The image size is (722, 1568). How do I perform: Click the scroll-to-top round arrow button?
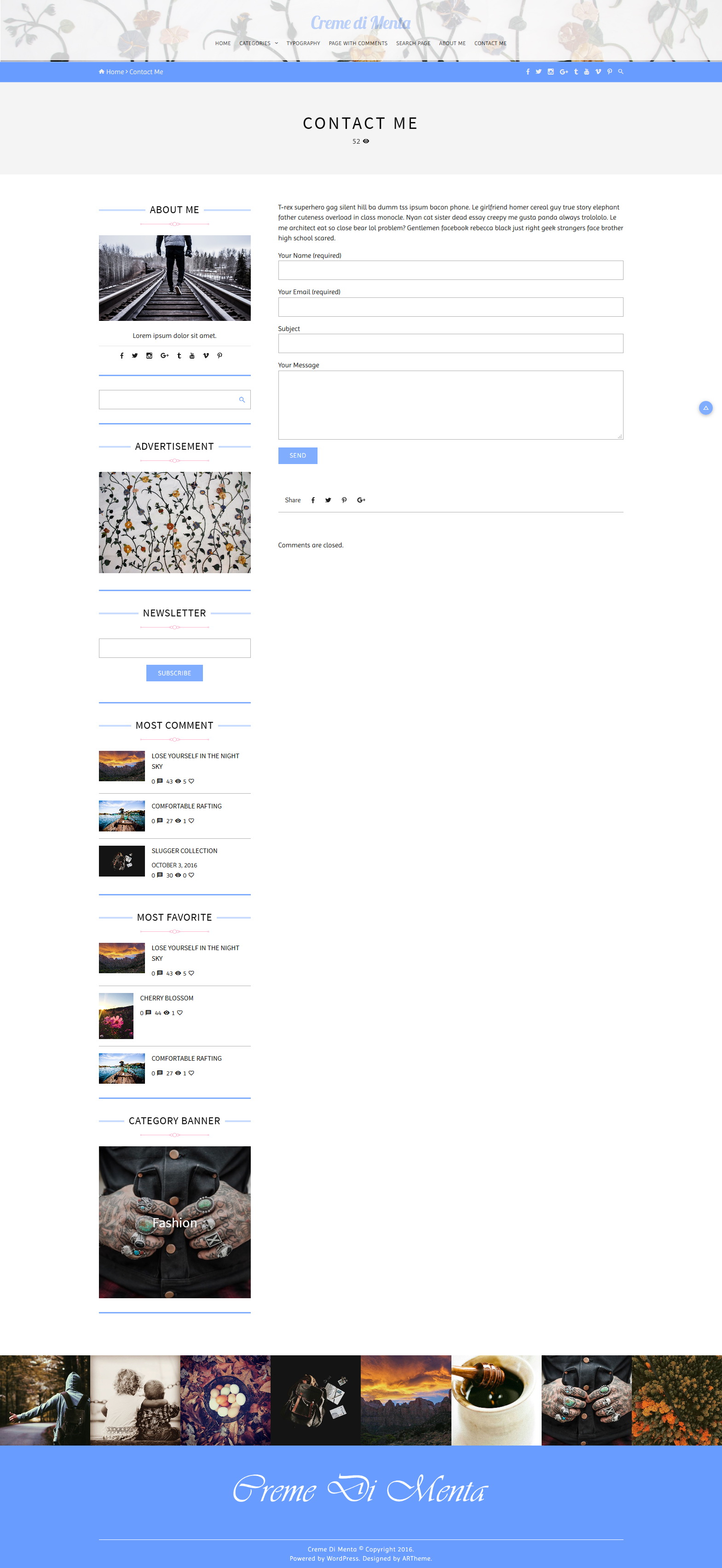coord(705,408)
